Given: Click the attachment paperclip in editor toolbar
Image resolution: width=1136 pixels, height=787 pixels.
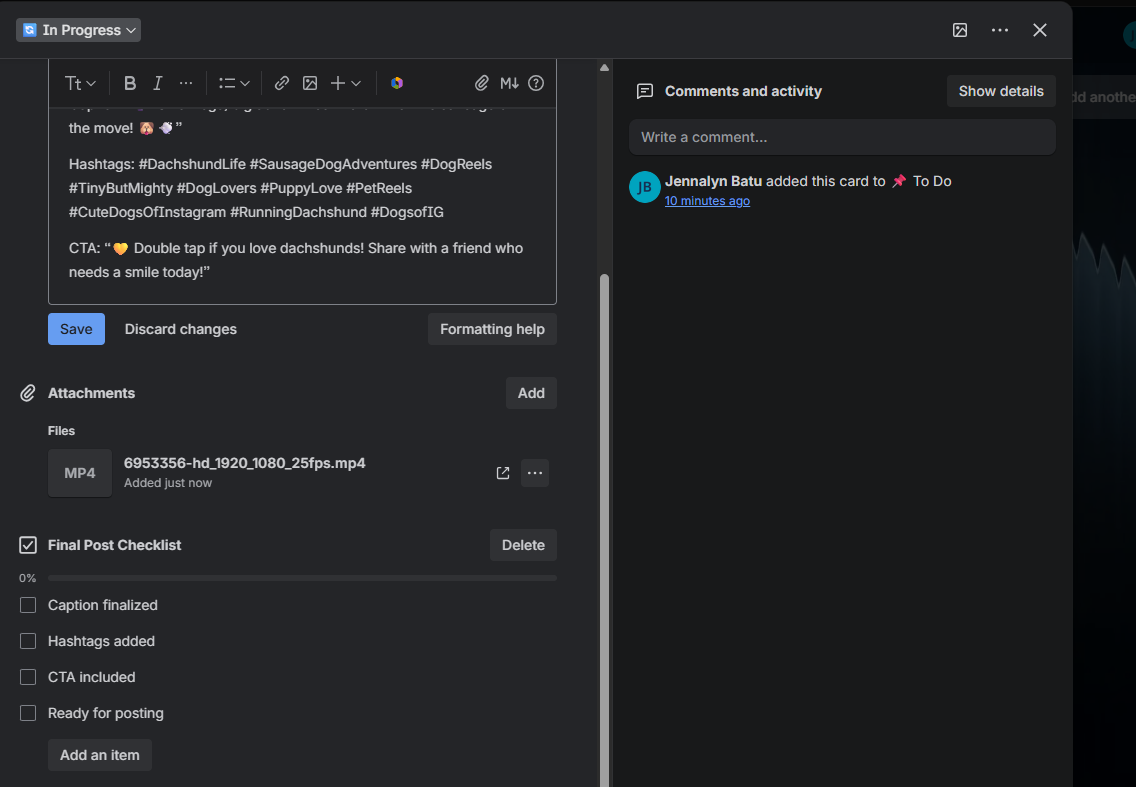Looking at the screenshot, I should tap(482, 83).
